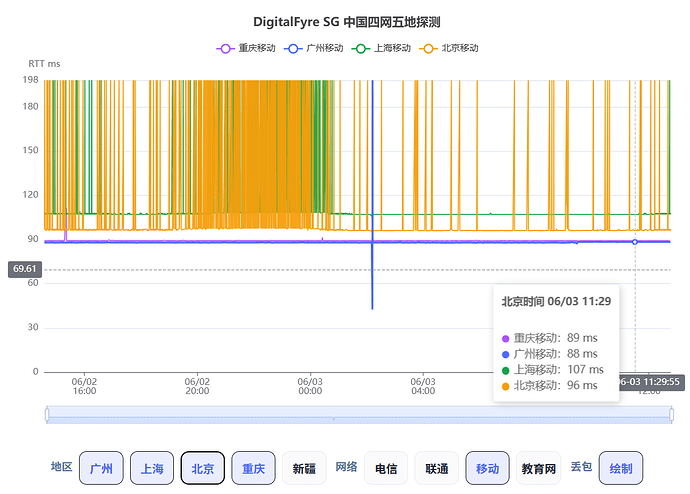
Task: Click the RTT ms axis title
Action: (x=44, y=64)
